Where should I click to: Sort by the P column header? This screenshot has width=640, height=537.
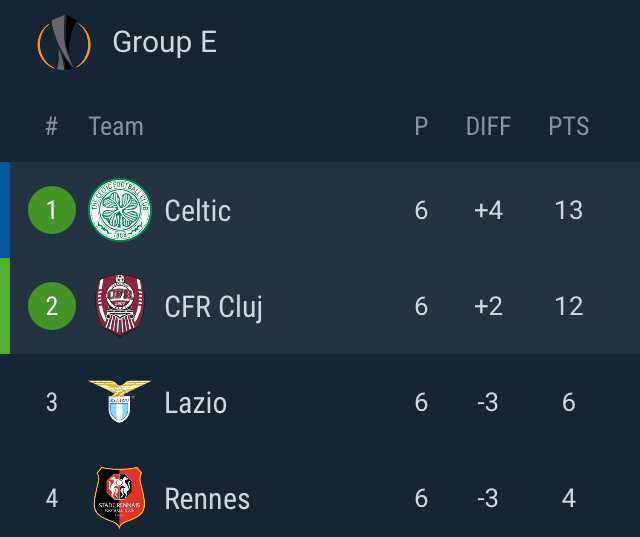[421, 126]
